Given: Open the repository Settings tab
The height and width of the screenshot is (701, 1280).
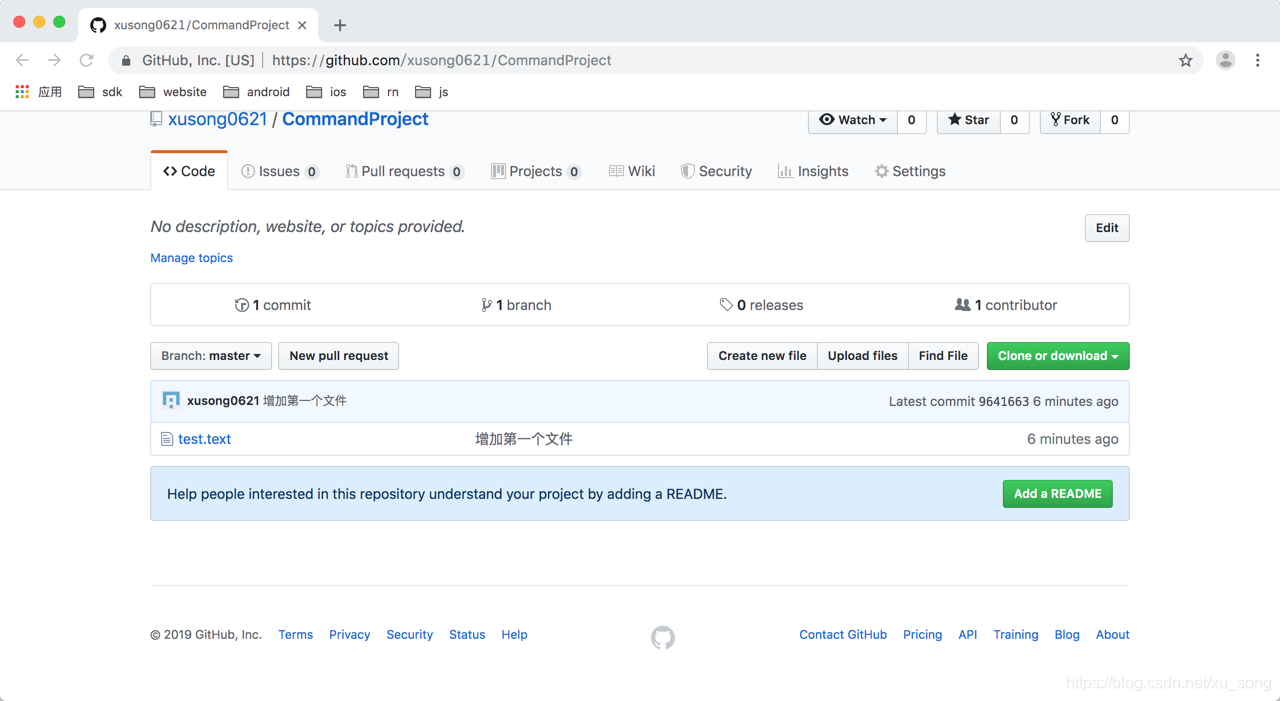Looking at the screenshot, I should 910,171.
